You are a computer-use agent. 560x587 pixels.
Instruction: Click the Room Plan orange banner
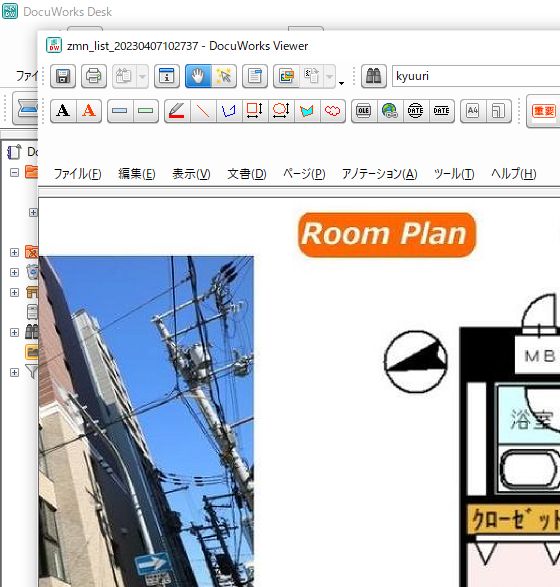click(387, 234)
